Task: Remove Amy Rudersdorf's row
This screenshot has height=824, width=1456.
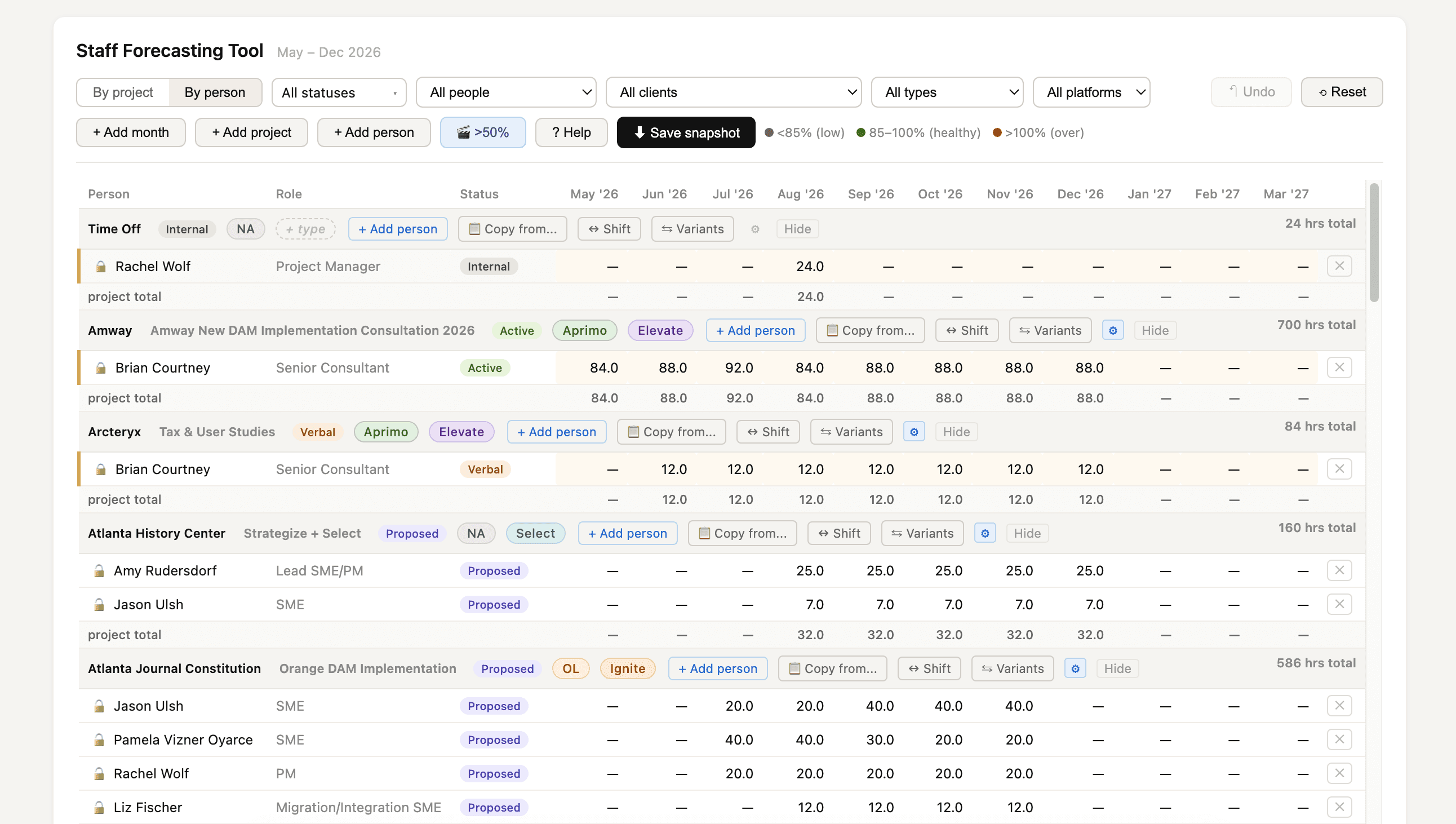Action: click(x=1339, y=570)
